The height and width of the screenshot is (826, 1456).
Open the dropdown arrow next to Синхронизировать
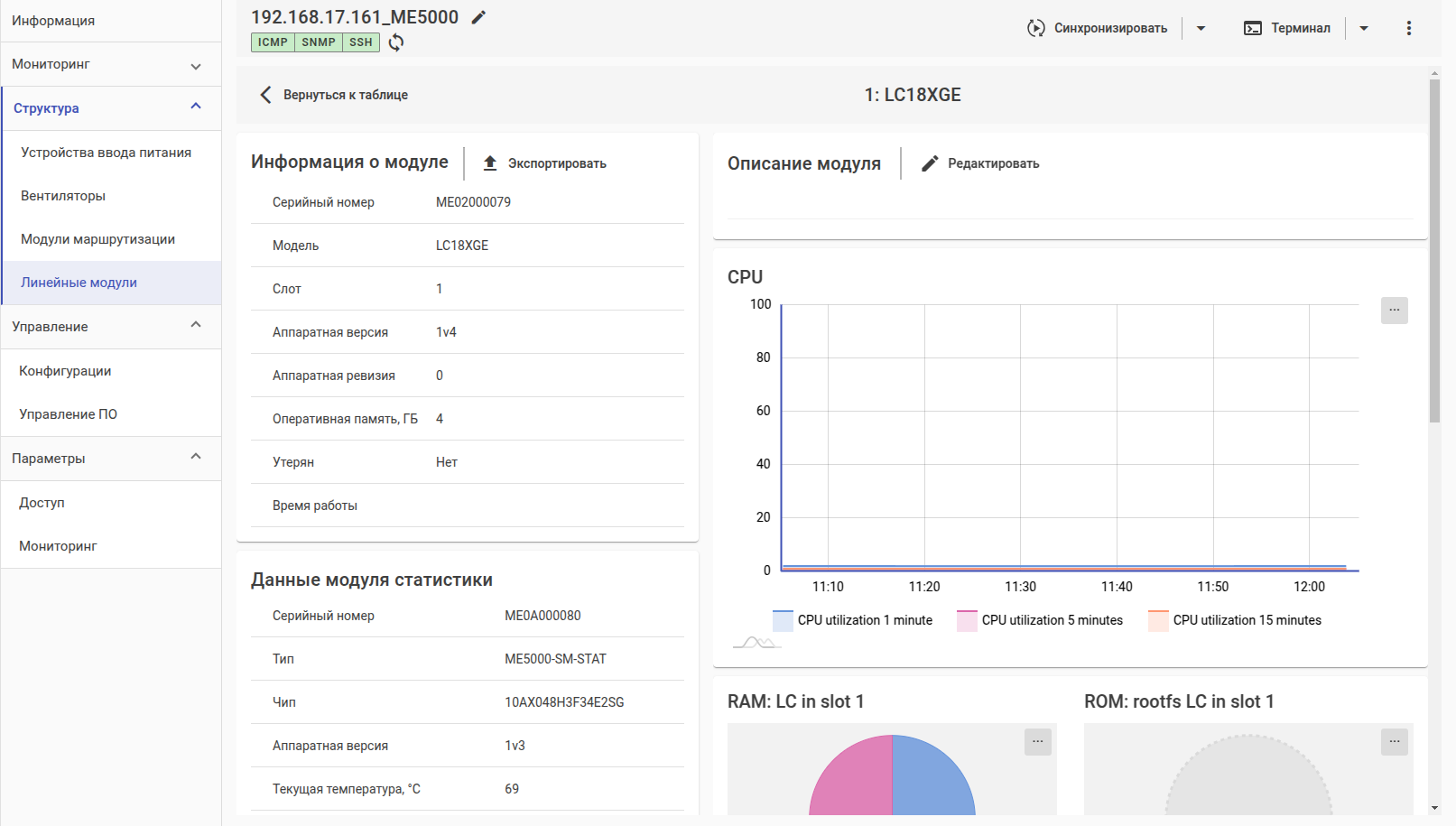pos(1201,28)
